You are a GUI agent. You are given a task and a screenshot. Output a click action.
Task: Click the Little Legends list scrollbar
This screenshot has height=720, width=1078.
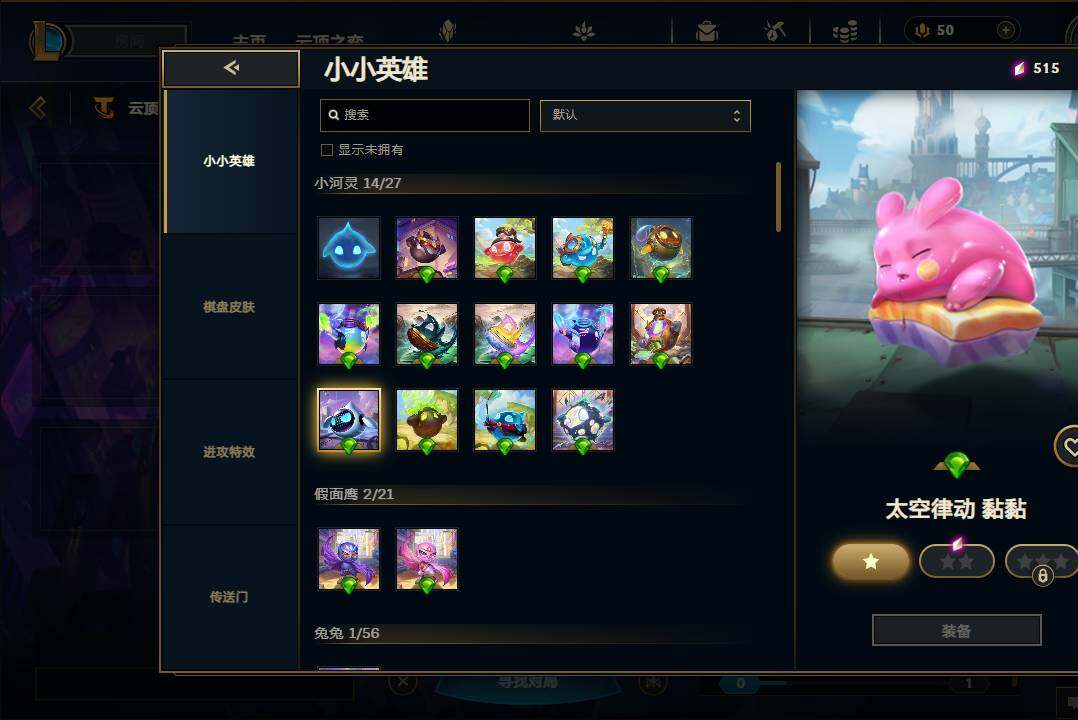coord(778,197)
